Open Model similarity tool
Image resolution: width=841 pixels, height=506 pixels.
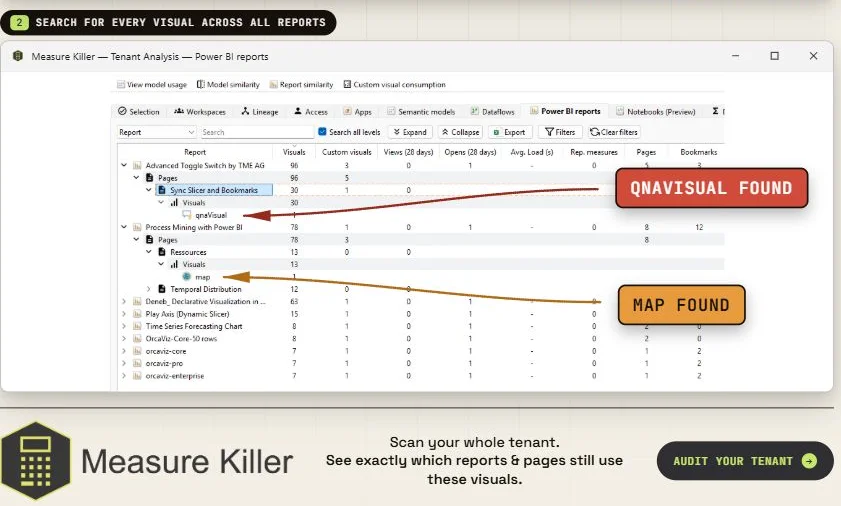tap(228, 85)
